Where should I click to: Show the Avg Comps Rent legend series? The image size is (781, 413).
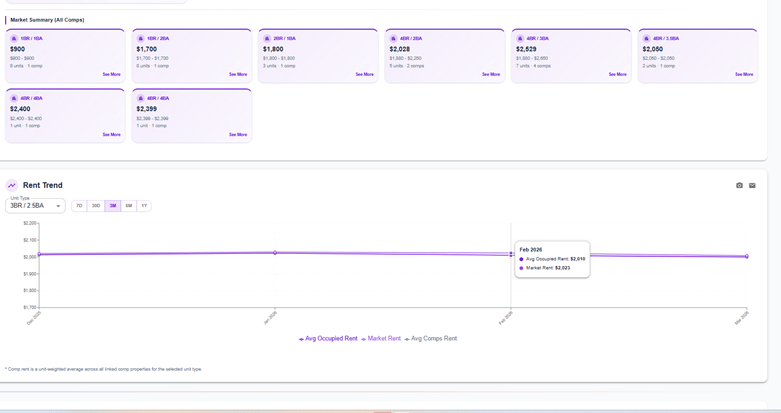pos(431,339)
